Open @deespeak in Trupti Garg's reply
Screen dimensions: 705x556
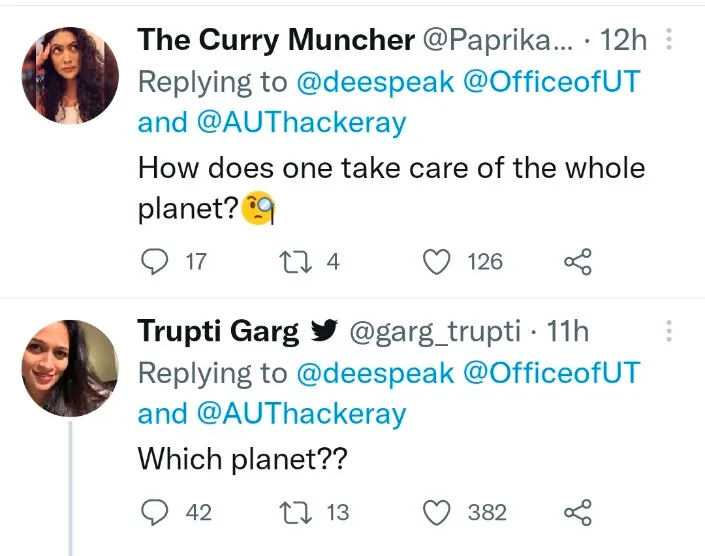[375, 374]
